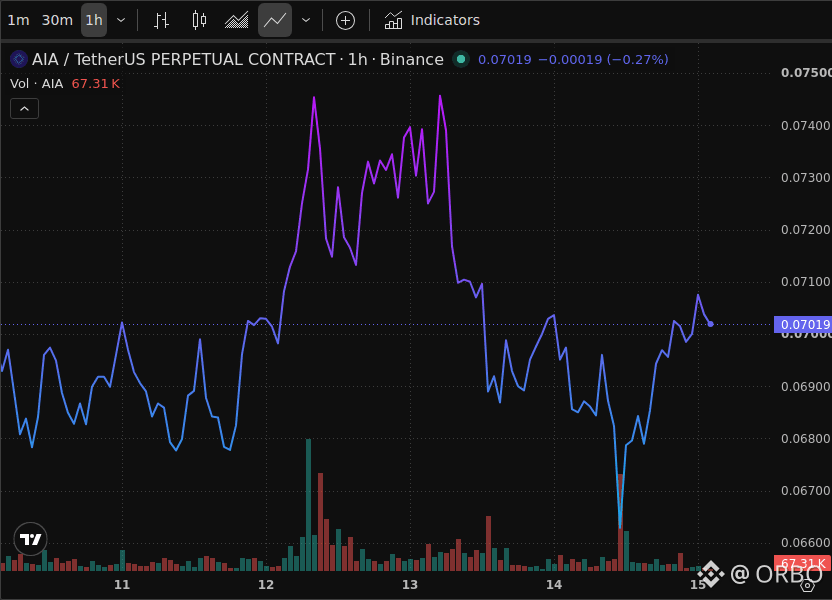
Task: Click the AIA coin logo icon
Action: [19, 59]
